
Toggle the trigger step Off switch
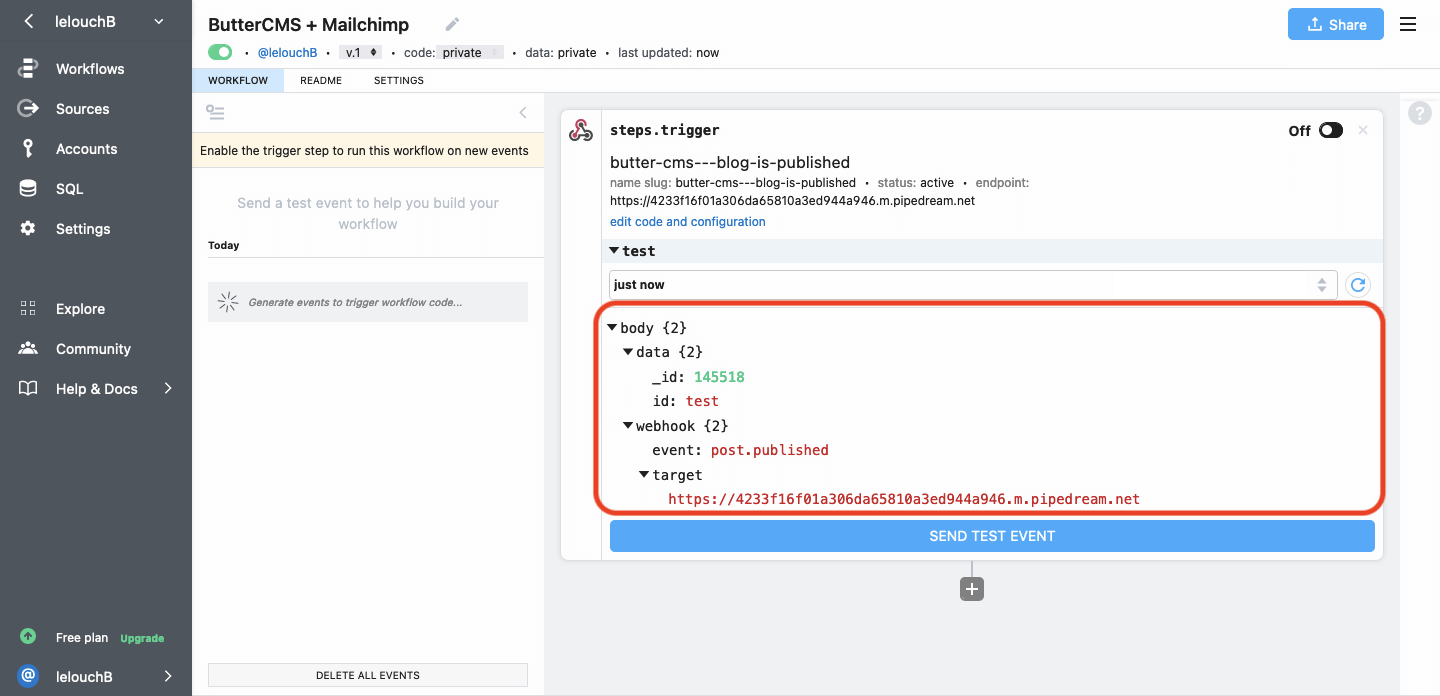(1330, 131)
